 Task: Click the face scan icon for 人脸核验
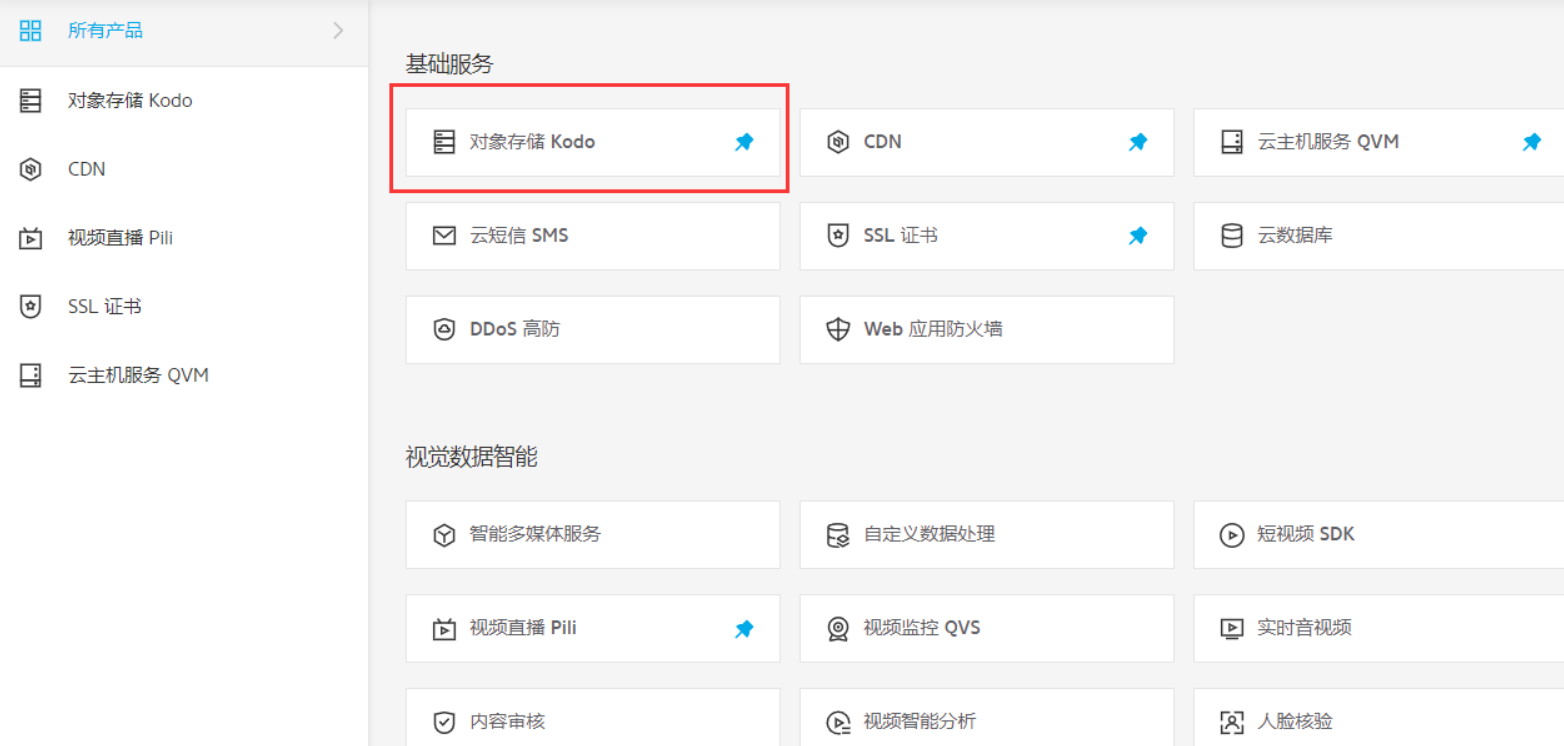coord(1232,722)
